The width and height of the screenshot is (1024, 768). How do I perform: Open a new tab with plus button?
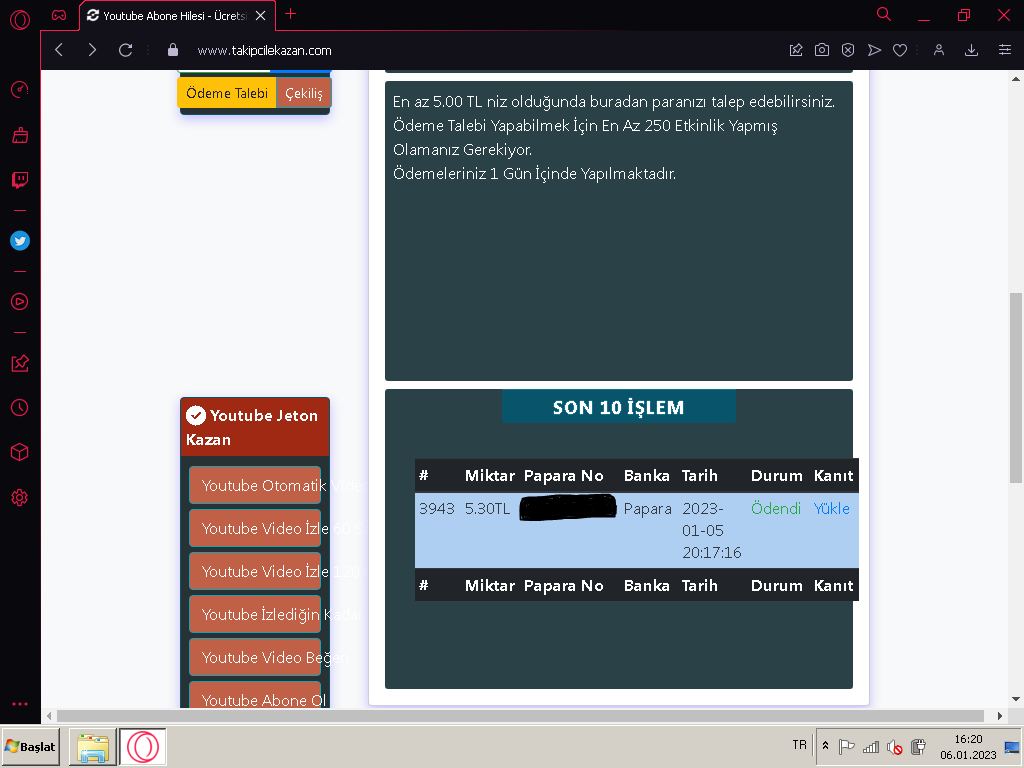[291, 14]
